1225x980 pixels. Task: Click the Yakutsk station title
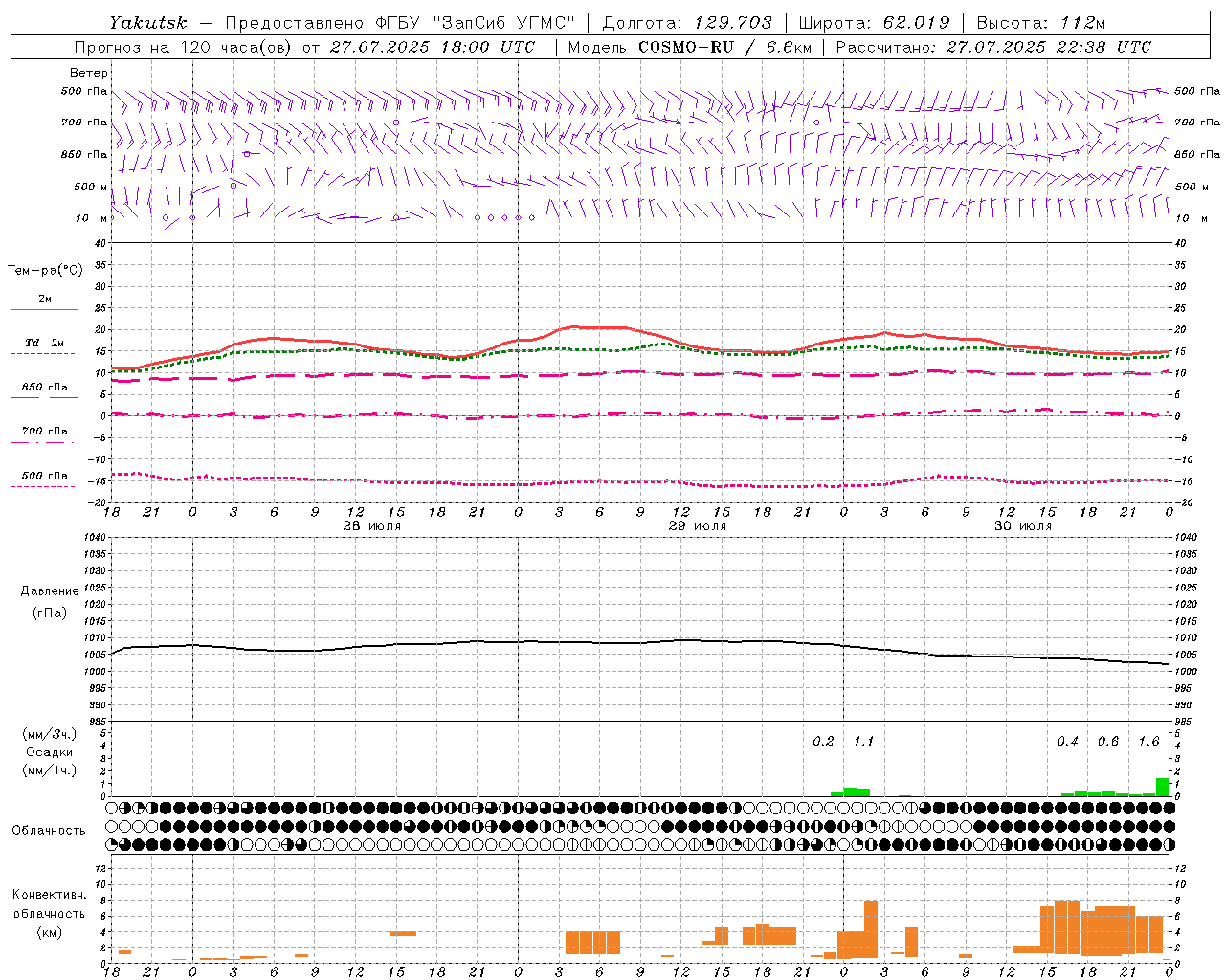(x=147, y=22)
